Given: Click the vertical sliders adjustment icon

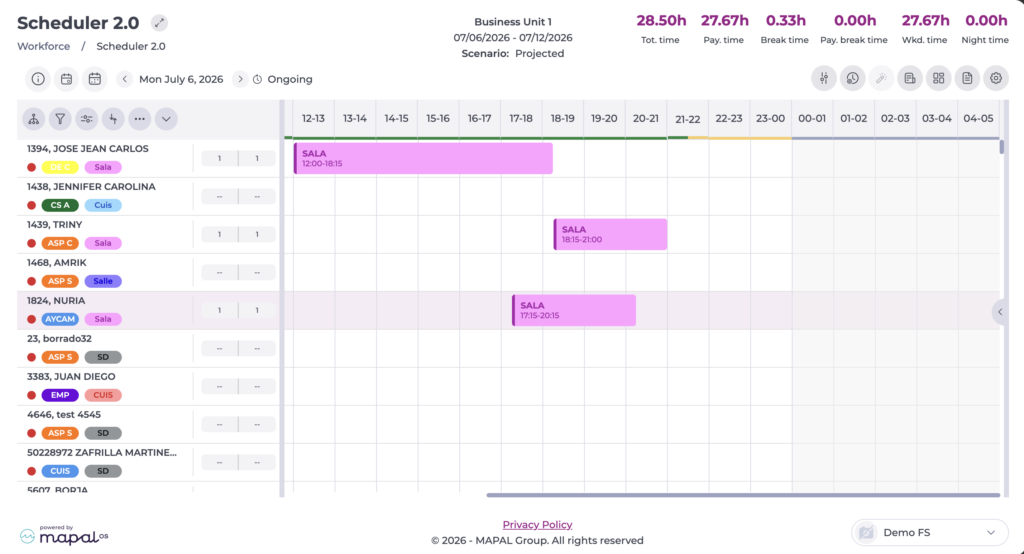Looking at the screenshot, I should point(824,78).
